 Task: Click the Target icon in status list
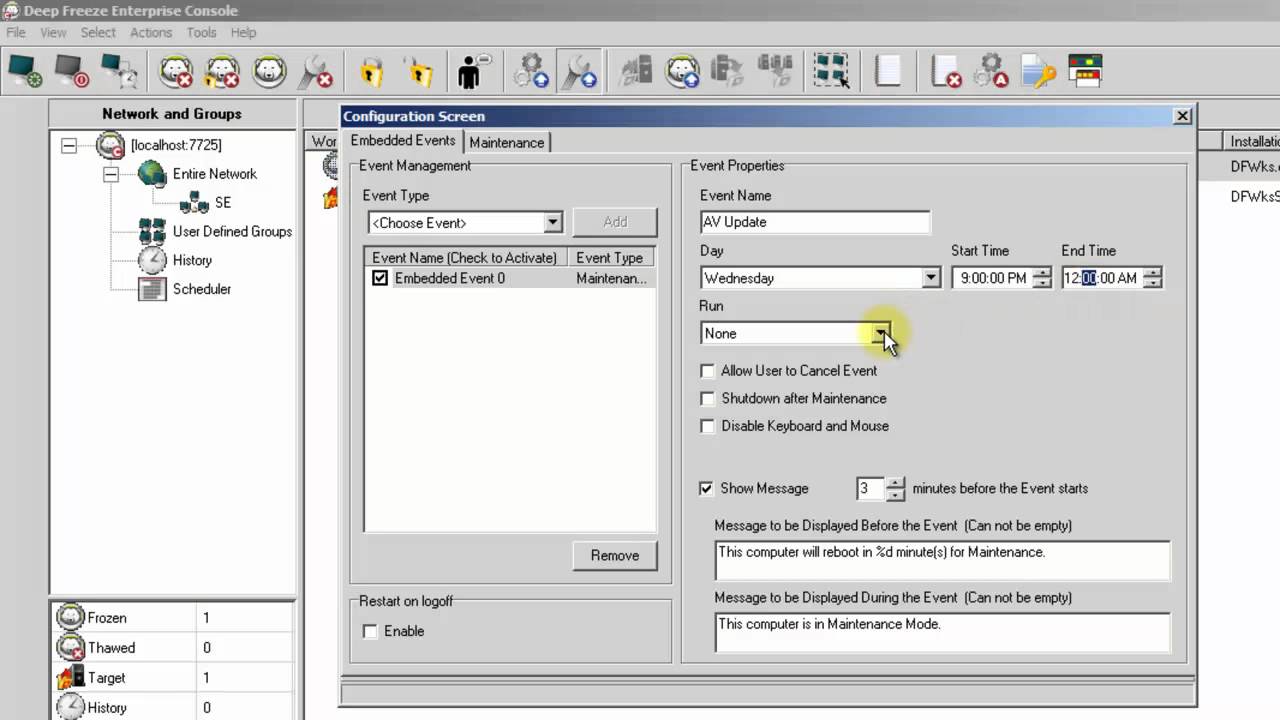pyautogui.click(x=70, y=677)
